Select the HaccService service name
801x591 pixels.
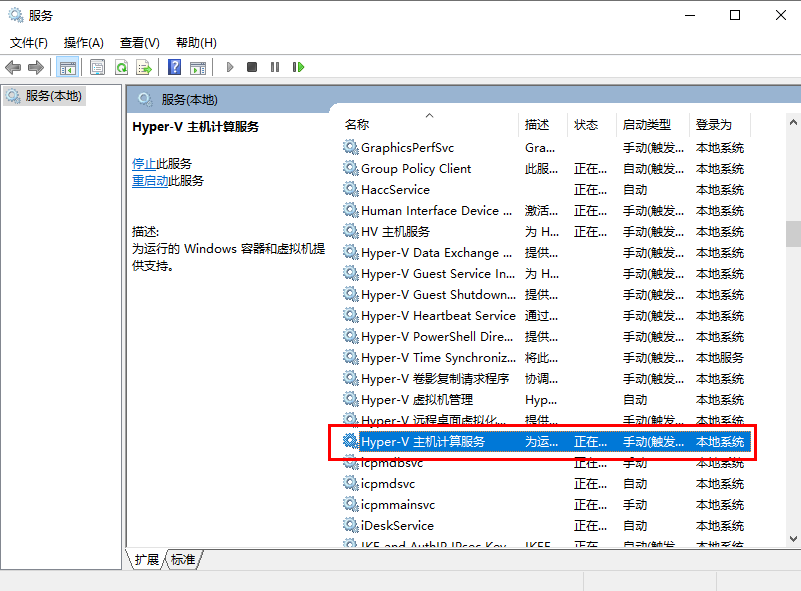[395, 190]
